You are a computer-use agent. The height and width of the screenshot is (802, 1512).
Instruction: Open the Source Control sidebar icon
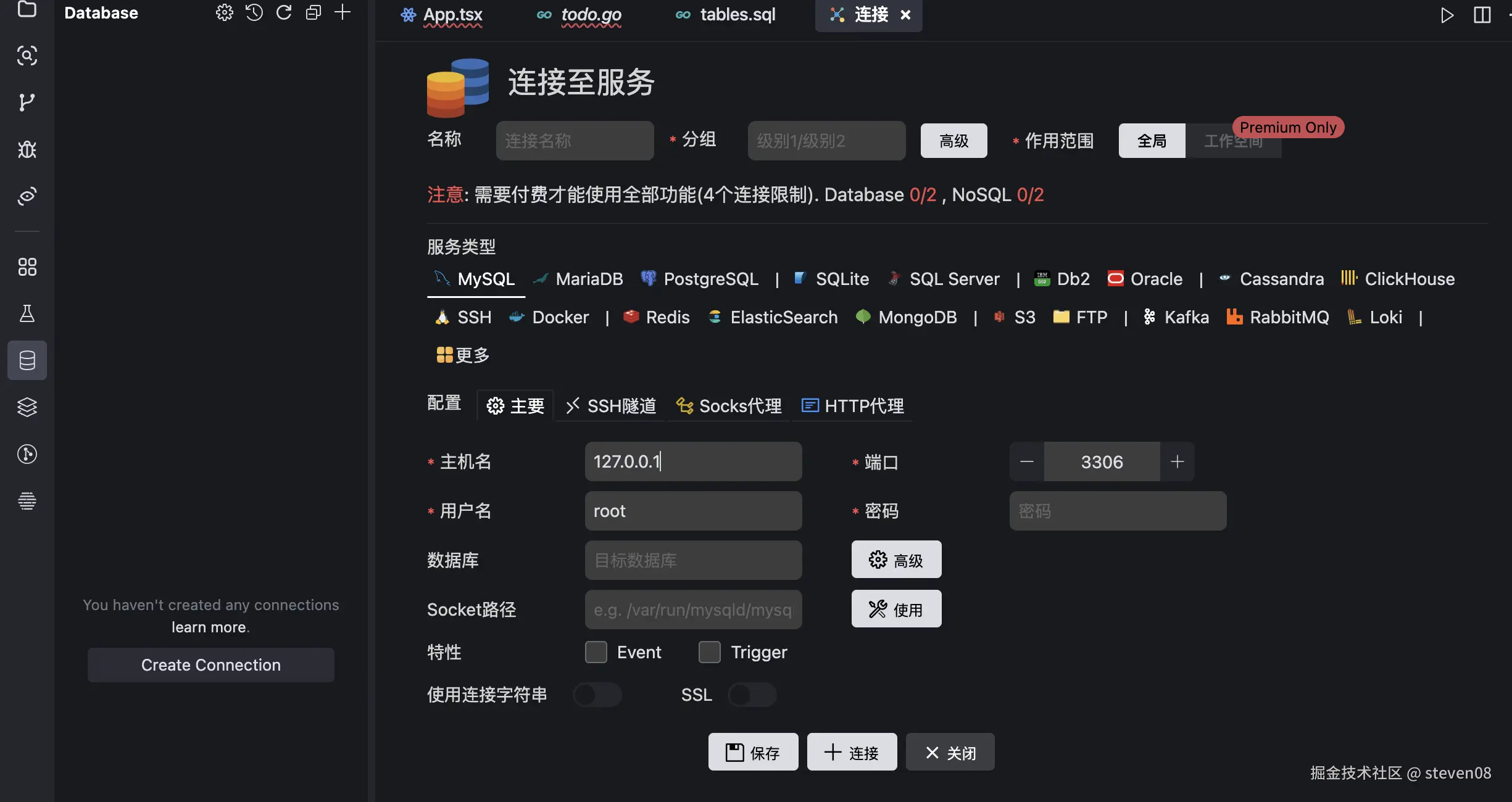point(27,102)
